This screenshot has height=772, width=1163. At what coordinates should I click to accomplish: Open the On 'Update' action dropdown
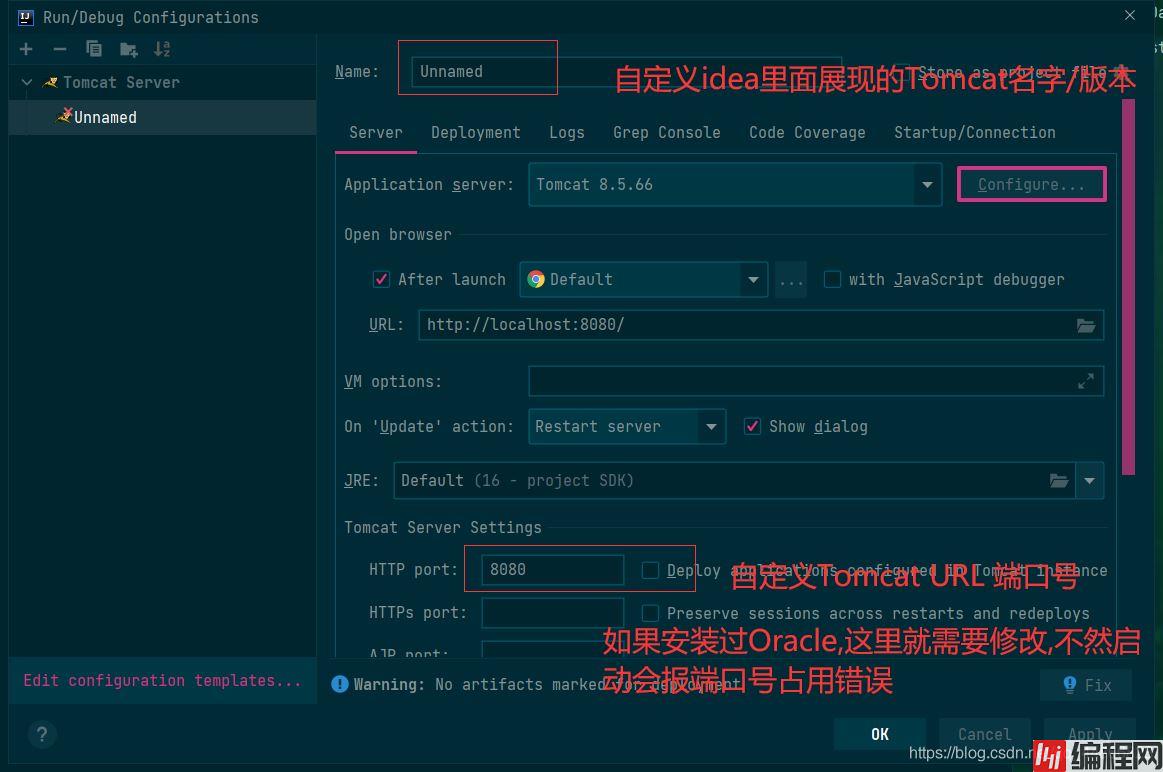coord(711,426)
